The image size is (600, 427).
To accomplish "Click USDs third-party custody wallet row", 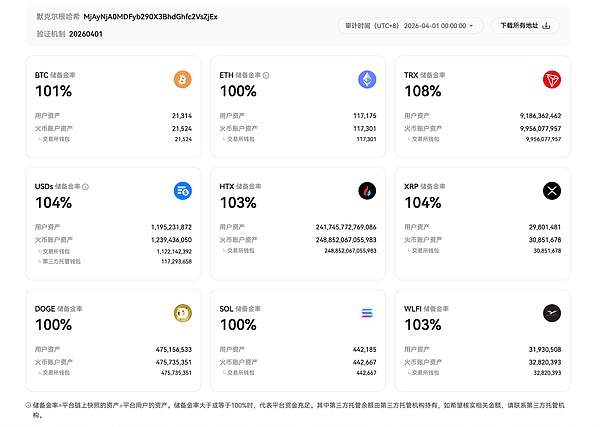I will 113,262.
